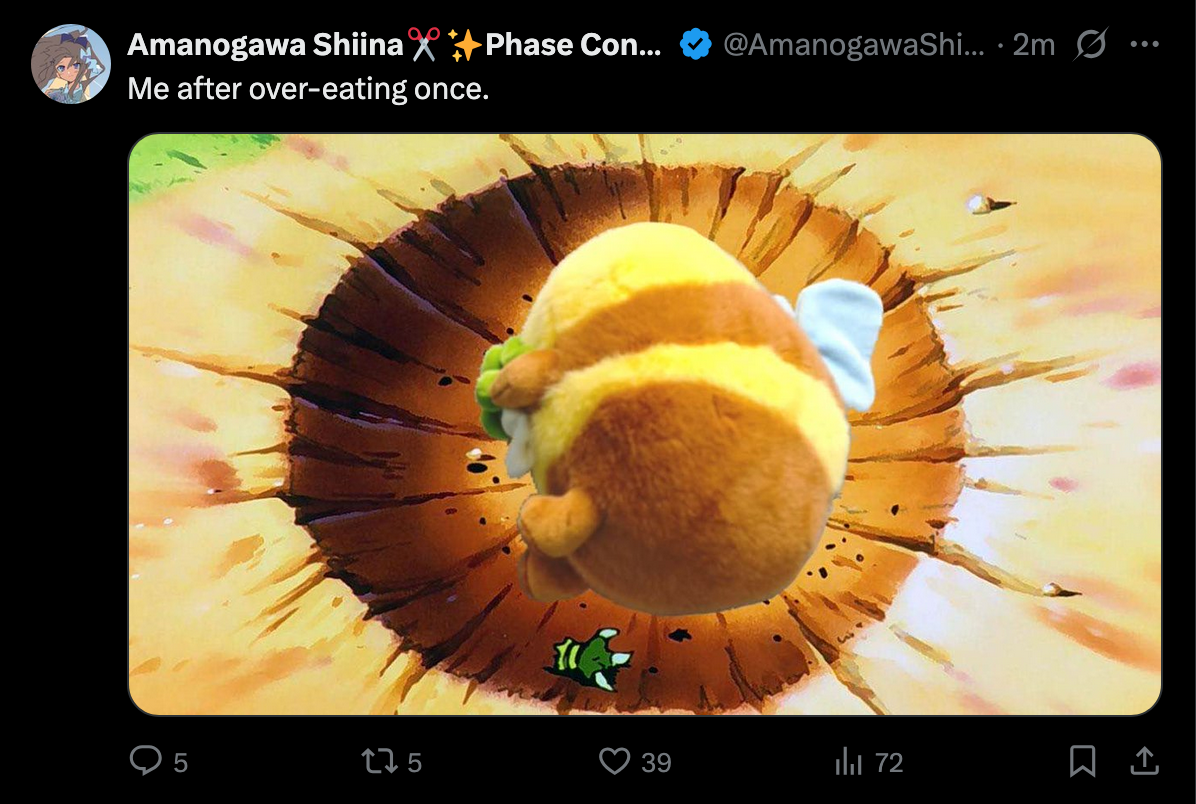Image resolution: width=1196 pixels, height=804 pixels.
Task: Click the view count of 72
Action: (x=889, y=762)
